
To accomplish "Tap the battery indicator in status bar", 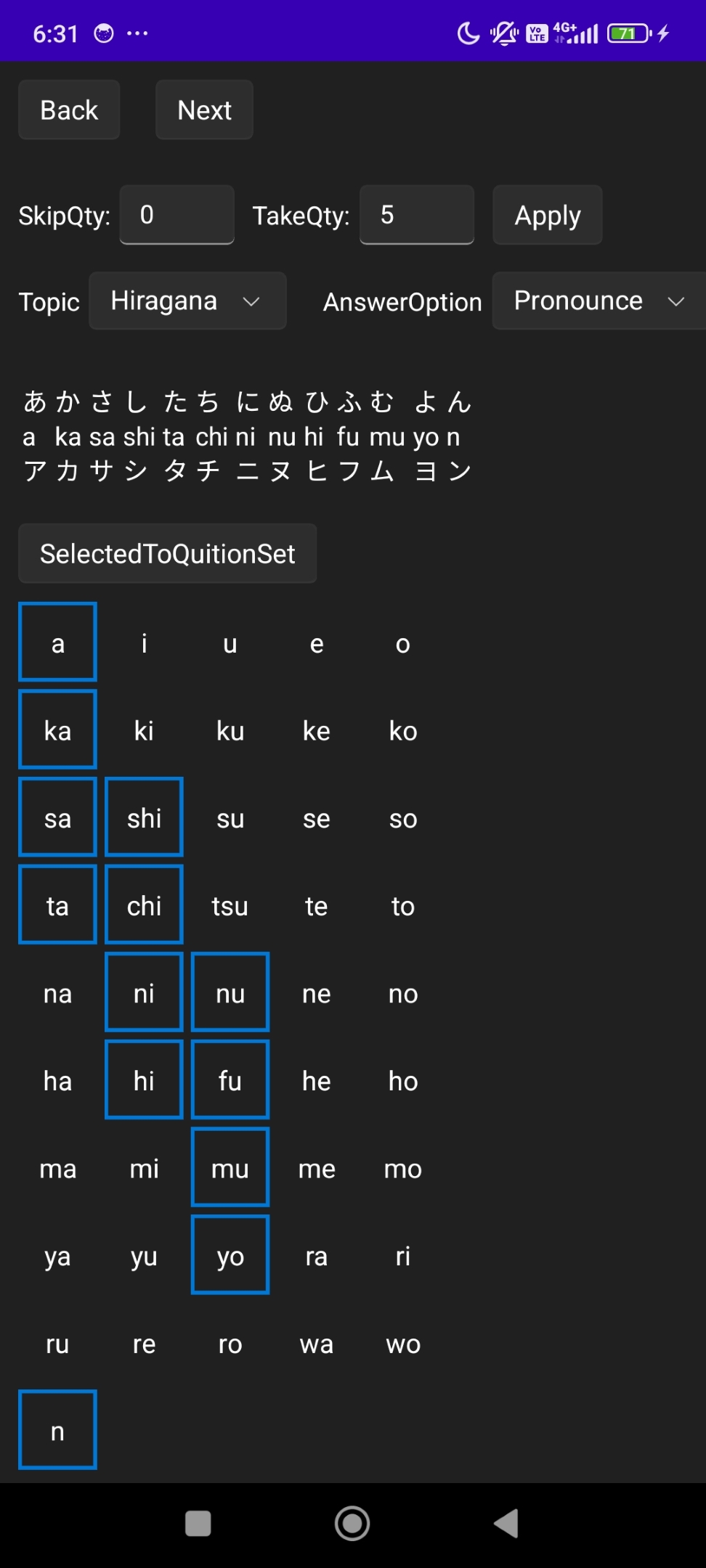I will pyautogui.click(x=630, y=33).
